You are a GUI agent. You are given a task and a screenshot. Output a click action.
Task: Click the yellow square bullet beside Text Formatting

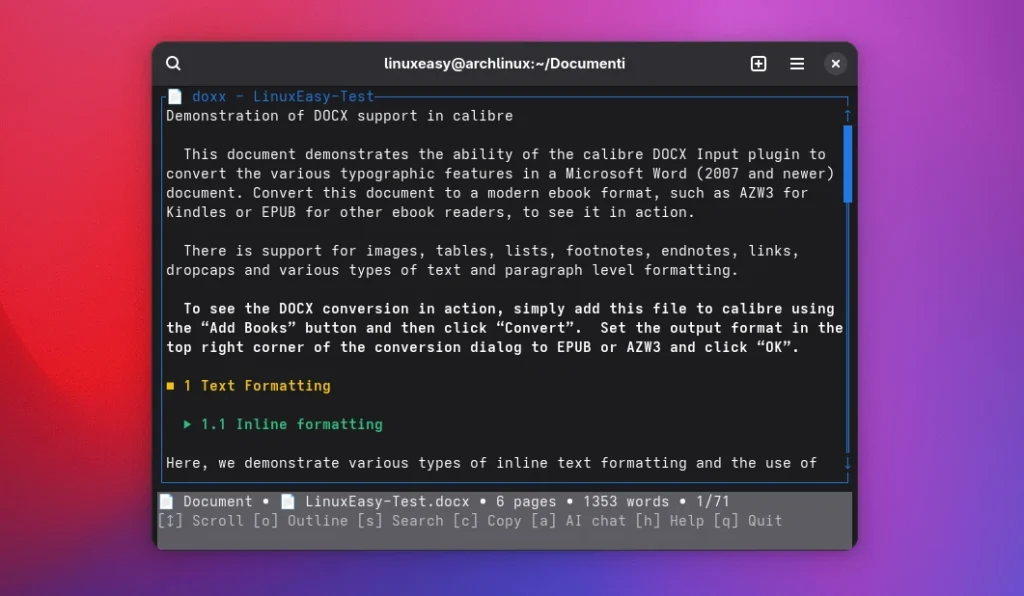click(170, 385)
